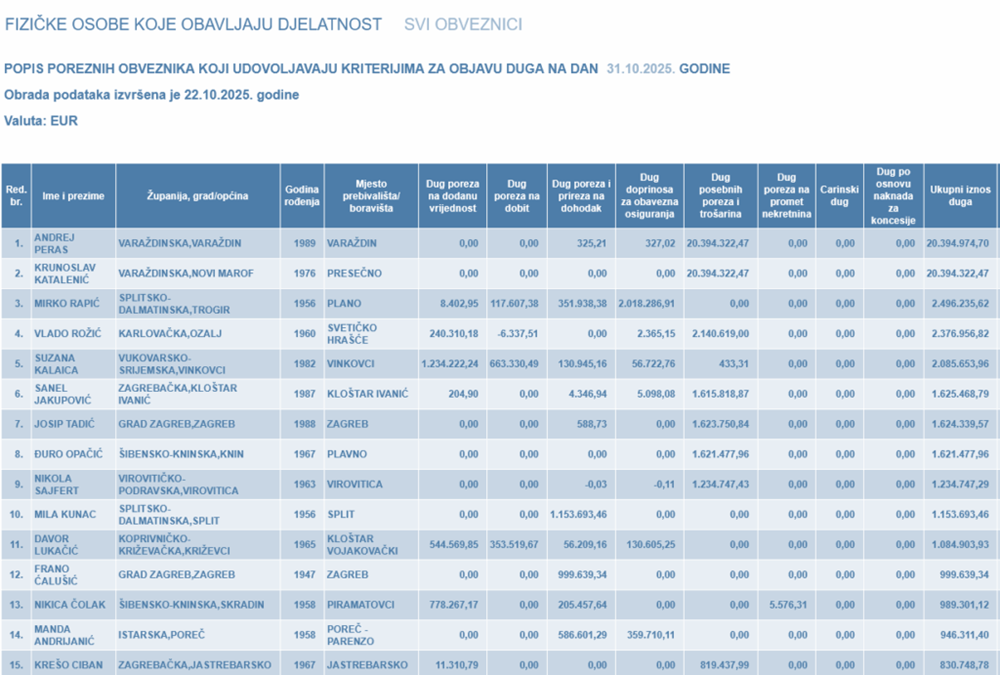Select the Red. br. column header

pyautogui.click(x=16, y=196)
